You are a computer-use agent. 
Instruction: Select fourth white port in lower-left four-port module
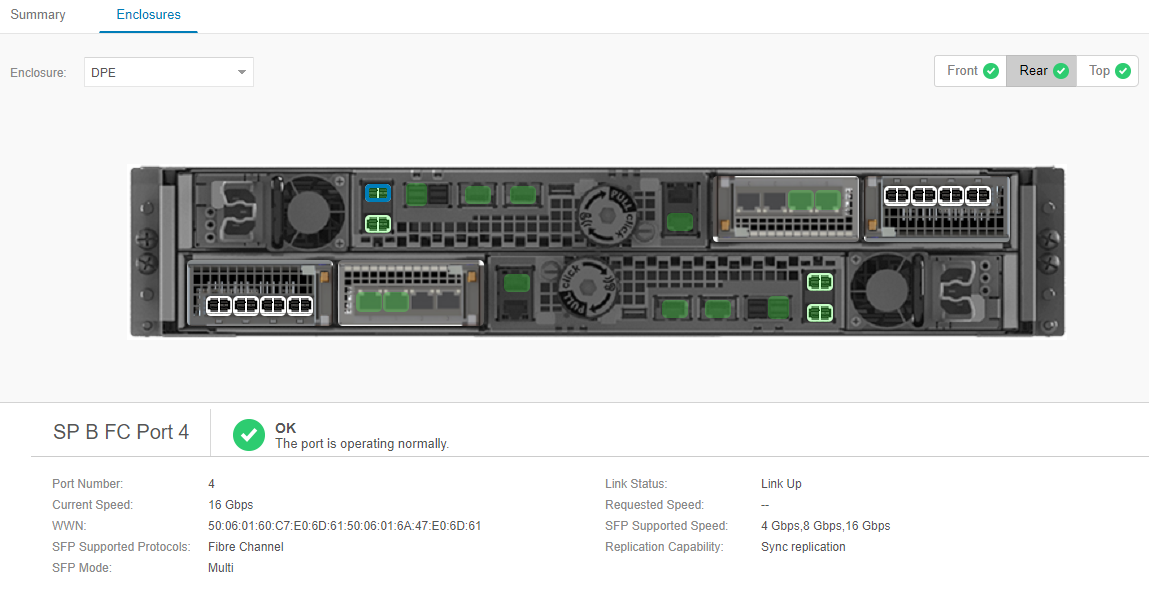(300, 305)
